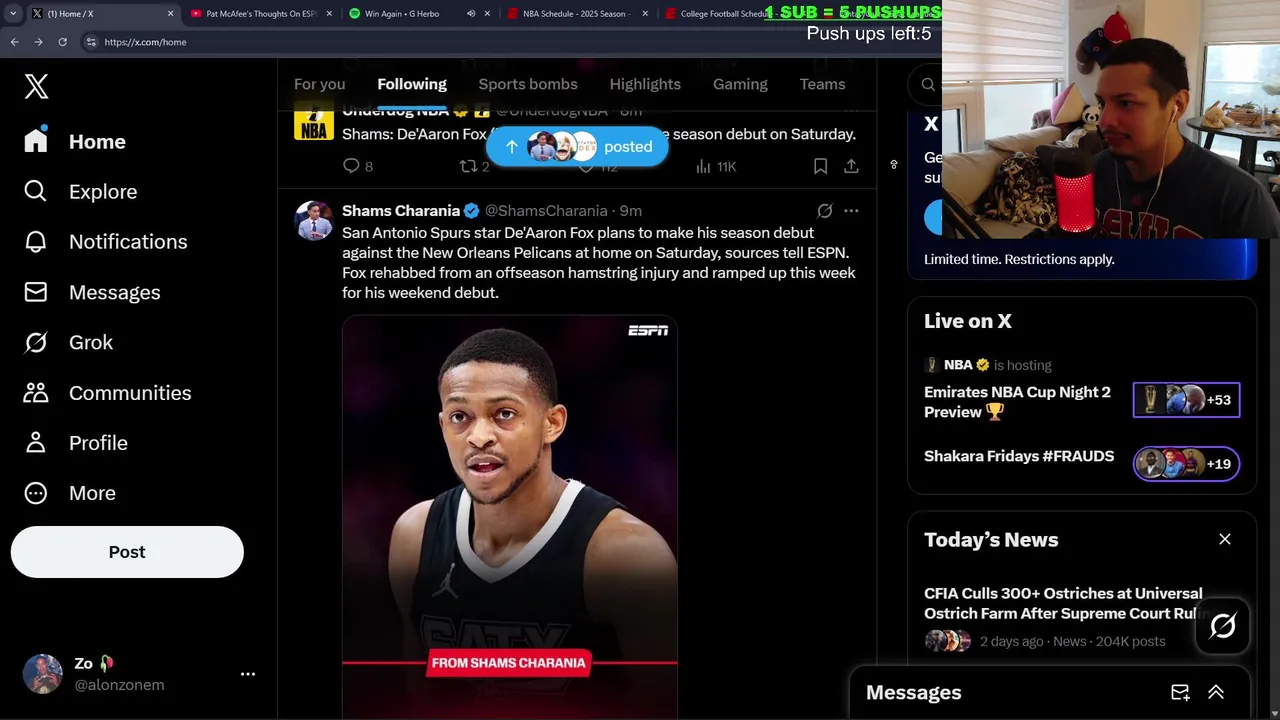Switch to Sports bombs tab

point(528,84)
